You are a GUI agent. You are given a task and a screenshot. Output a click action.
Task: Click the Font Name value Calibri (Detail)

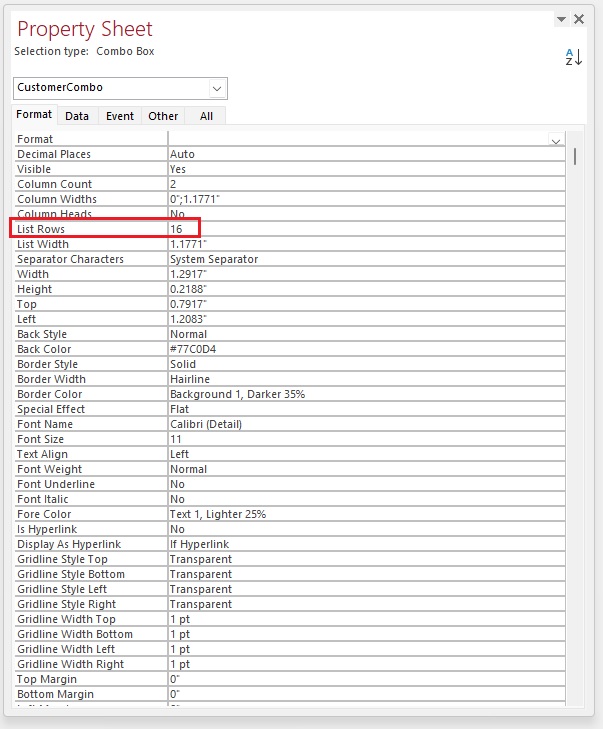click(366, 424)
